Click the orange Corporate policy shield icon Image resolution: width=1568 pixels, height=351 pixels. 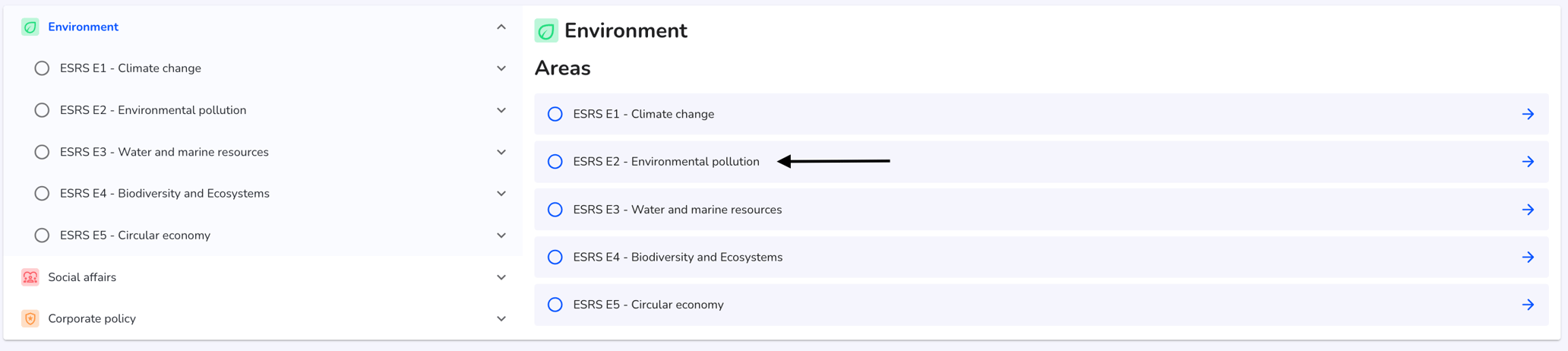click(x=30, y=319)
